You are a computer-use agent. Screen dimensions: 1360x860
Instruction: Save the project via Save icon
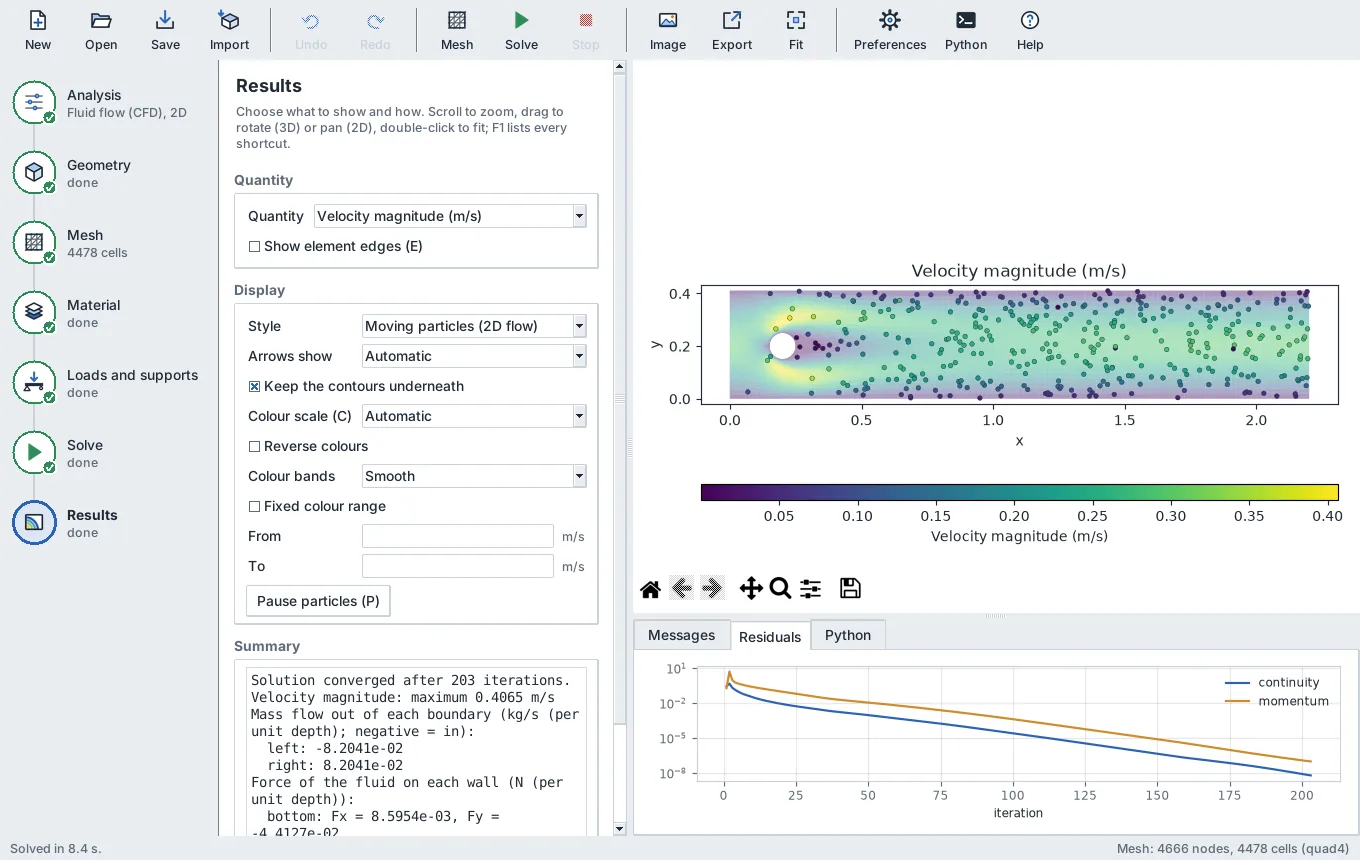[x=165, y=30]
